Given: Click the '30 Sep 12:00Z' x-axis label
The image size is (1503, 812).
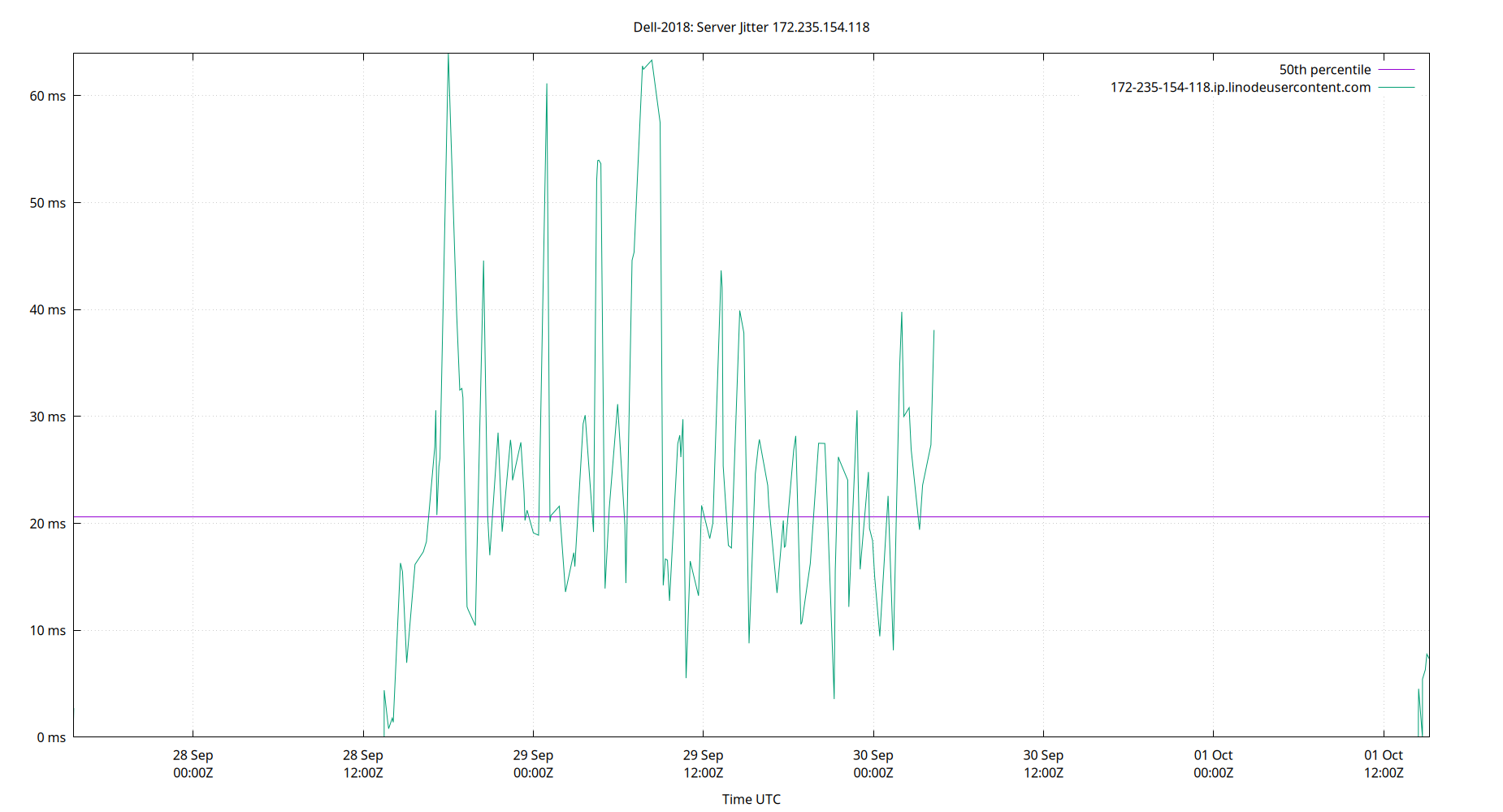Looking at the screenshot, I should pos(1043,764).
